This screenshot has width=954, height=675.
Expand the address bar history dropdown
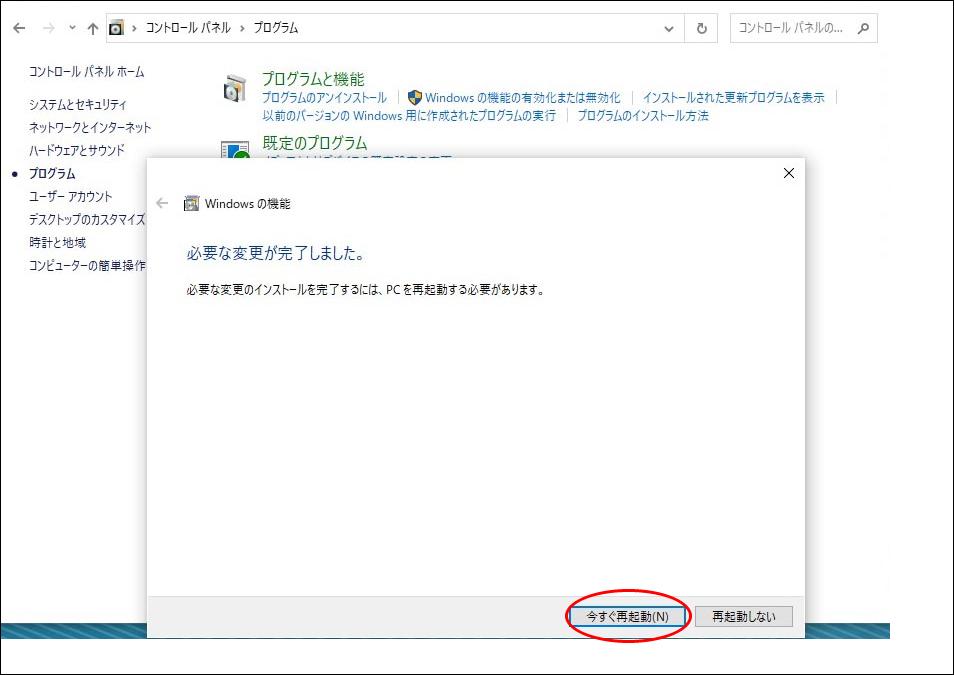pos(669,29)
